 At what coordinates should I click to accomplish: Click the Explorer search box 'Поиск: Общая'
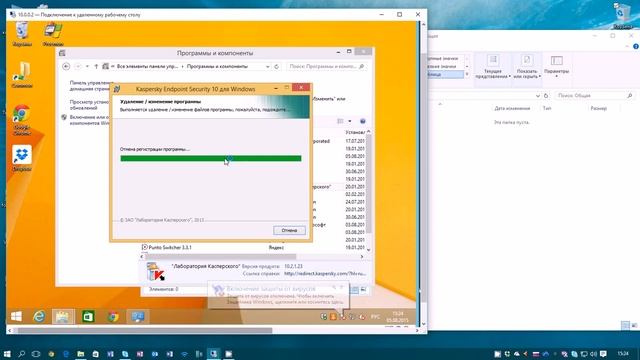(595, 95)
